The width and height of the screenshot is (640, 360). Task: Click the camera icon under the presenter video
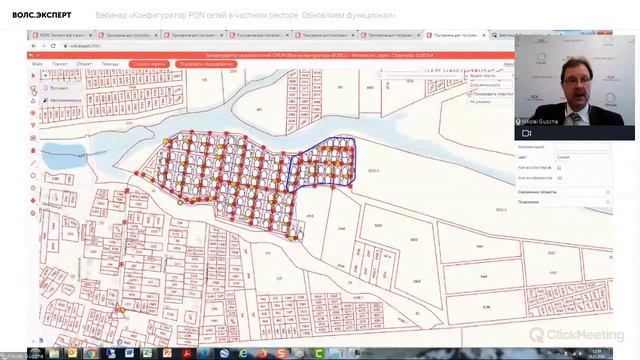527,133
